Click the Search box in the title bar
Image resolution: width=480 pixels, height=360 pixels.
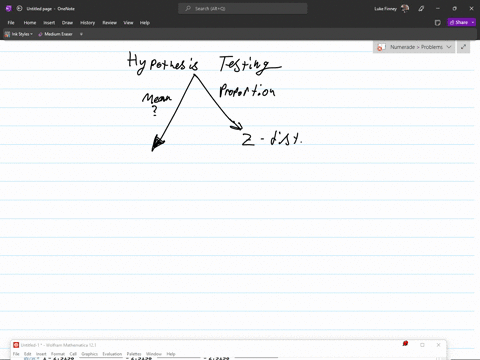pyautogui.click(x=243, y=9)
